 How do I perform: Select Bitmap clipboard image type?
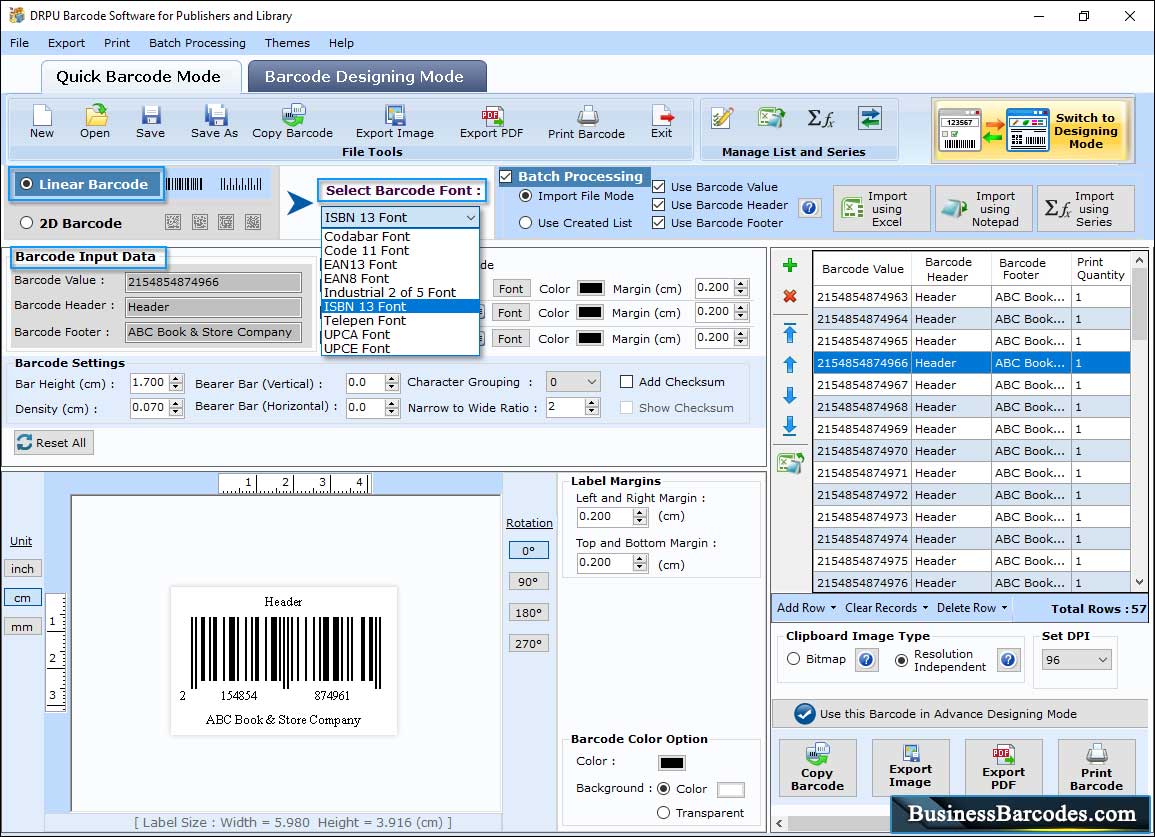click(x=793, y=659)
